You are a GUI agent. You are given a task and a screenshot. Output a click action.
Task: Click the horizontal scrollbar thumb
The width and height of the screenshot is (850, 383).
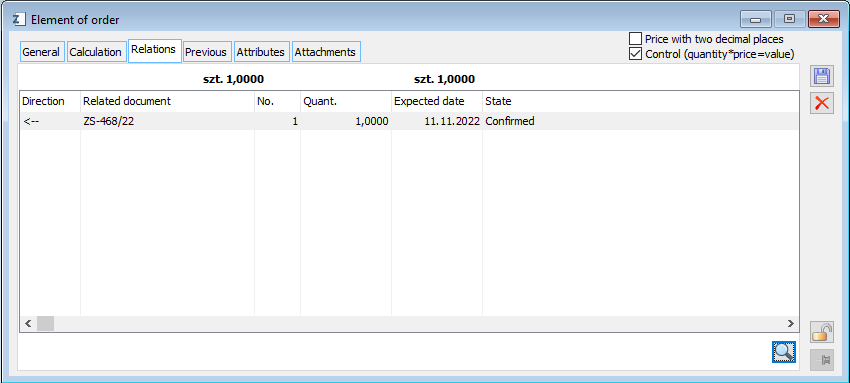(46, 323)
